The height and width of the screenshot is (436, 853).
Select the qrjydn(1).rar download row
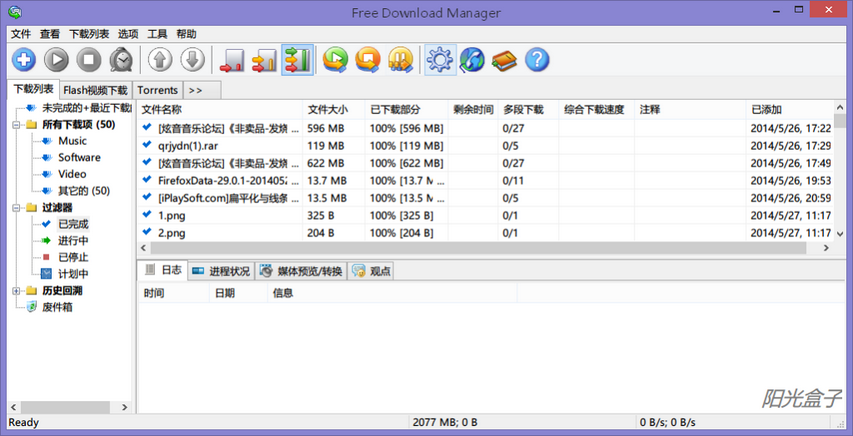coord(485,146)
